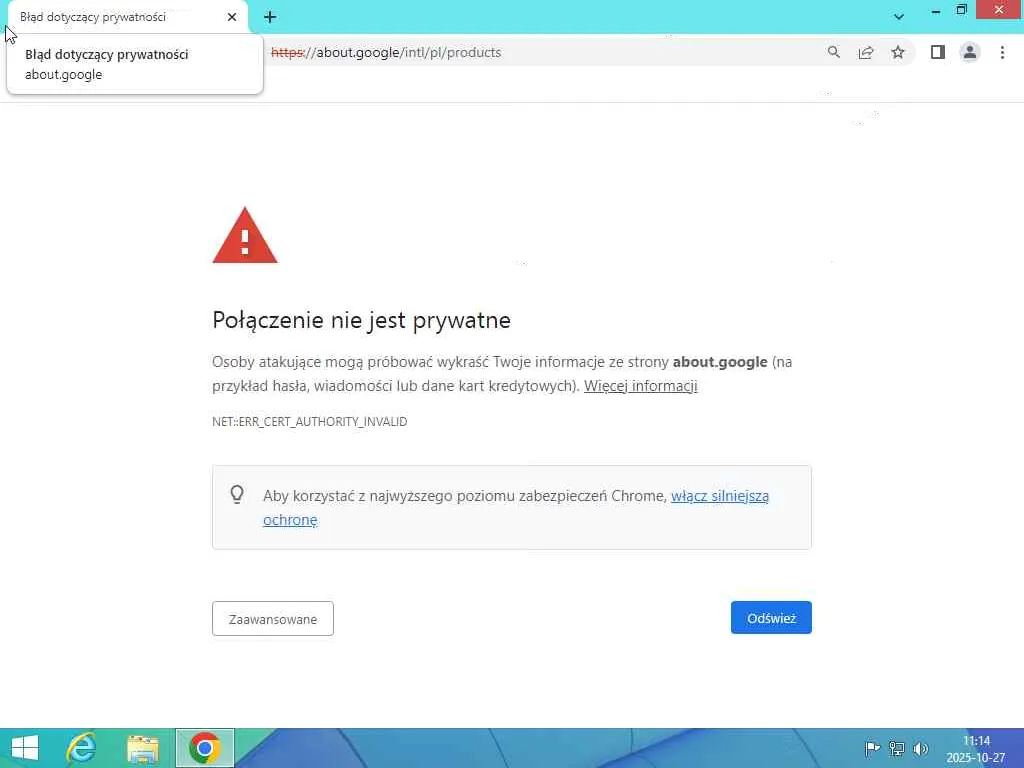1024x768 pixels.
Task: Click the Odśwież button
Action: pos(771,618)
